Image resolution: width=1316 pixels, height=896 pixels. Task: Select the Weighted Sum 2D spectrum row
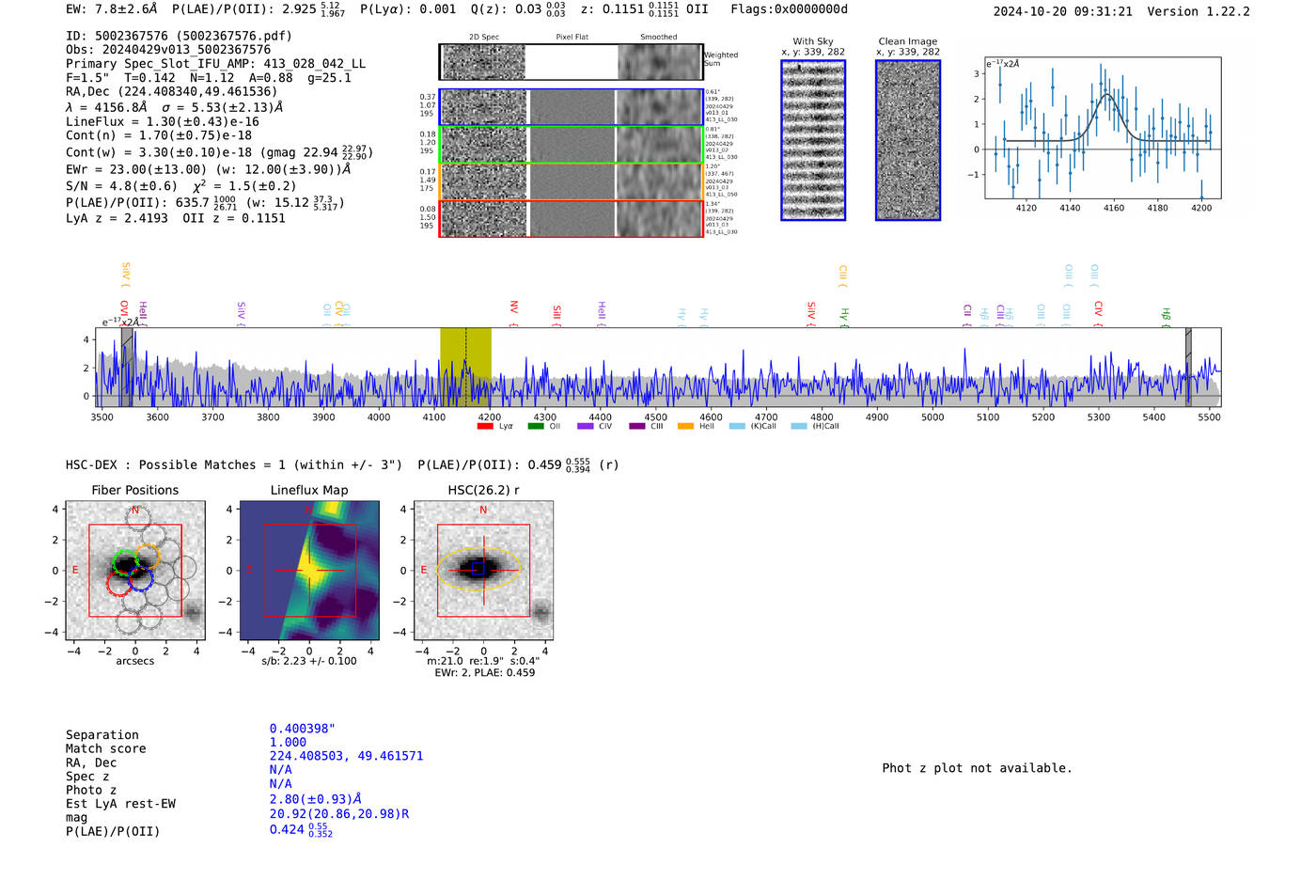571,62
